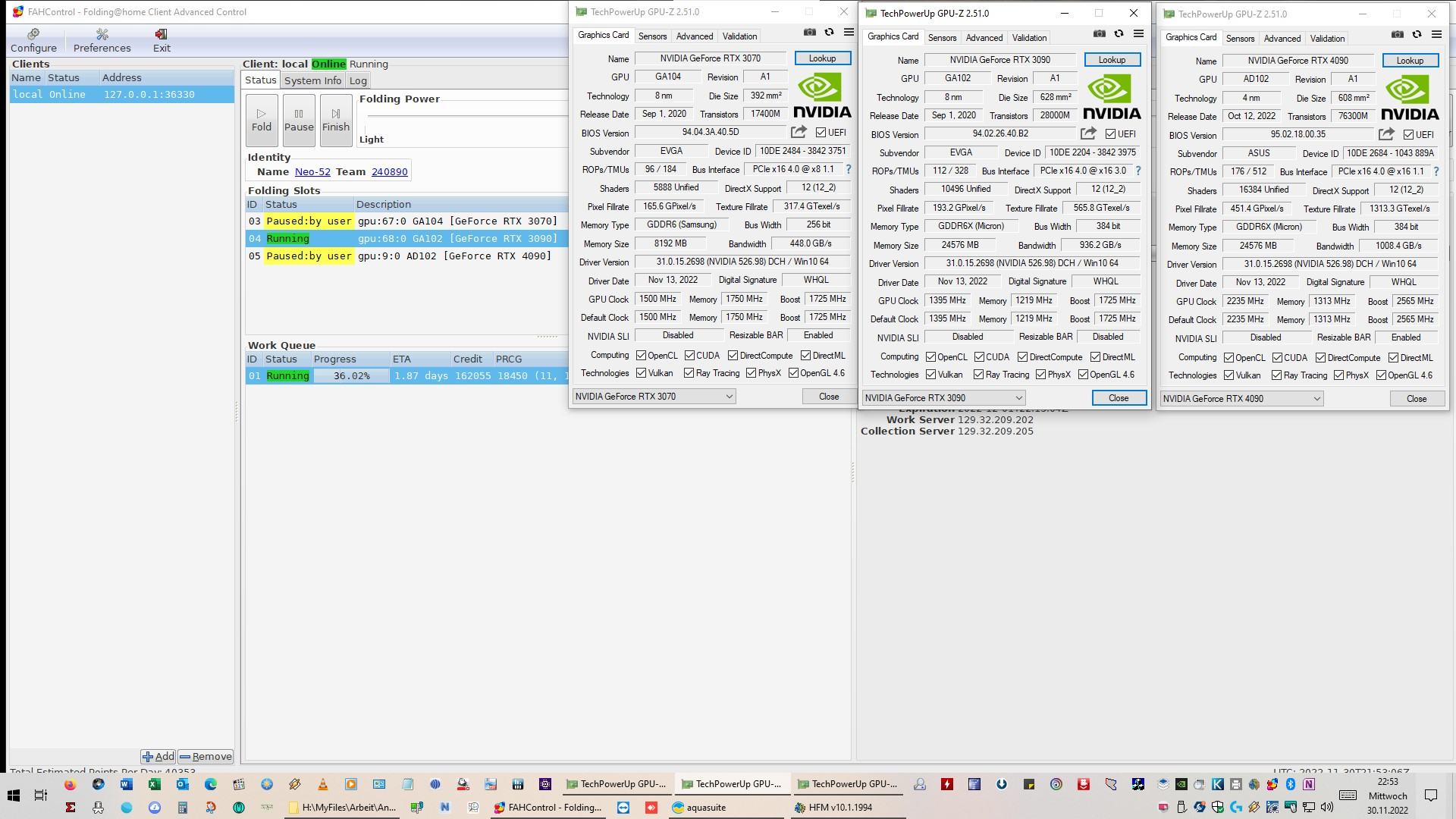Viewport: 1456px width, 819px height.
Task: Open GPU selector dropdown showing RTX 4090
Action: [x=1241, y=399]
